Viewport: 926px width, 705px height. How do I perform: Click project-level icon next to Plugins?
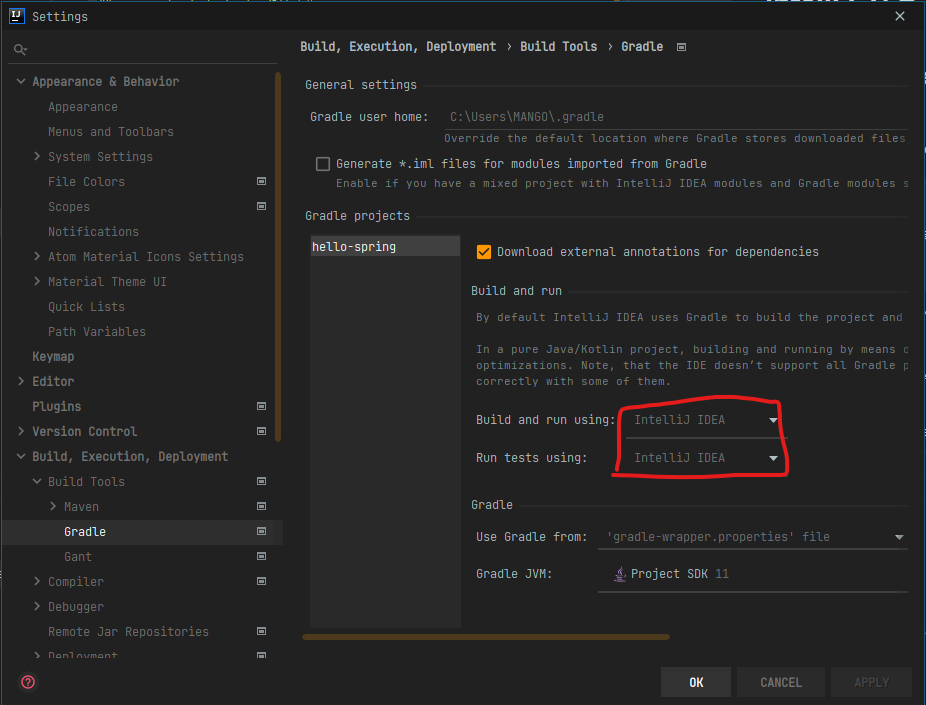click(261, 406)
